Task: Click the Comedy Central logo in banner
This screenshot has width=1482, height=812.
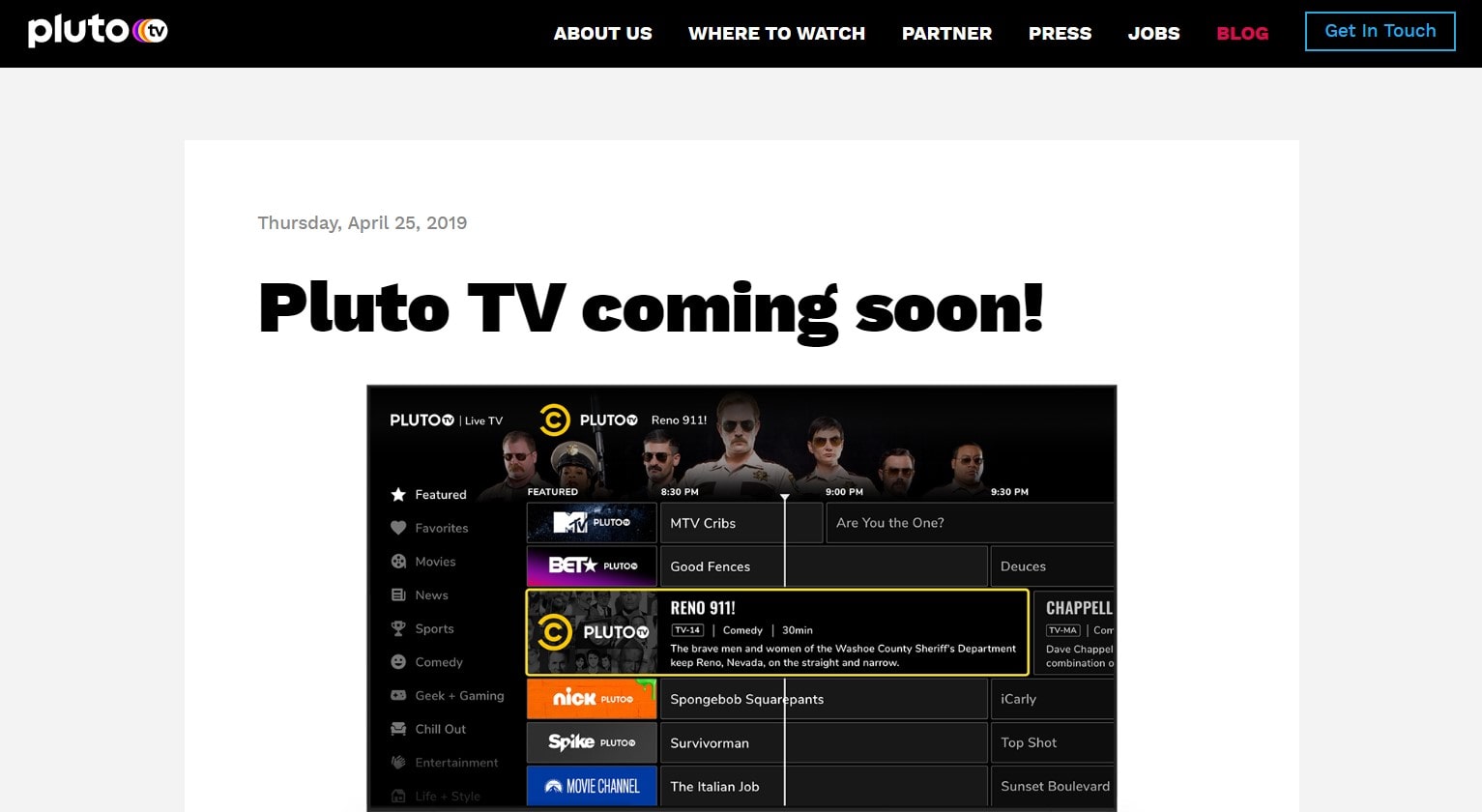Action: 554,420
